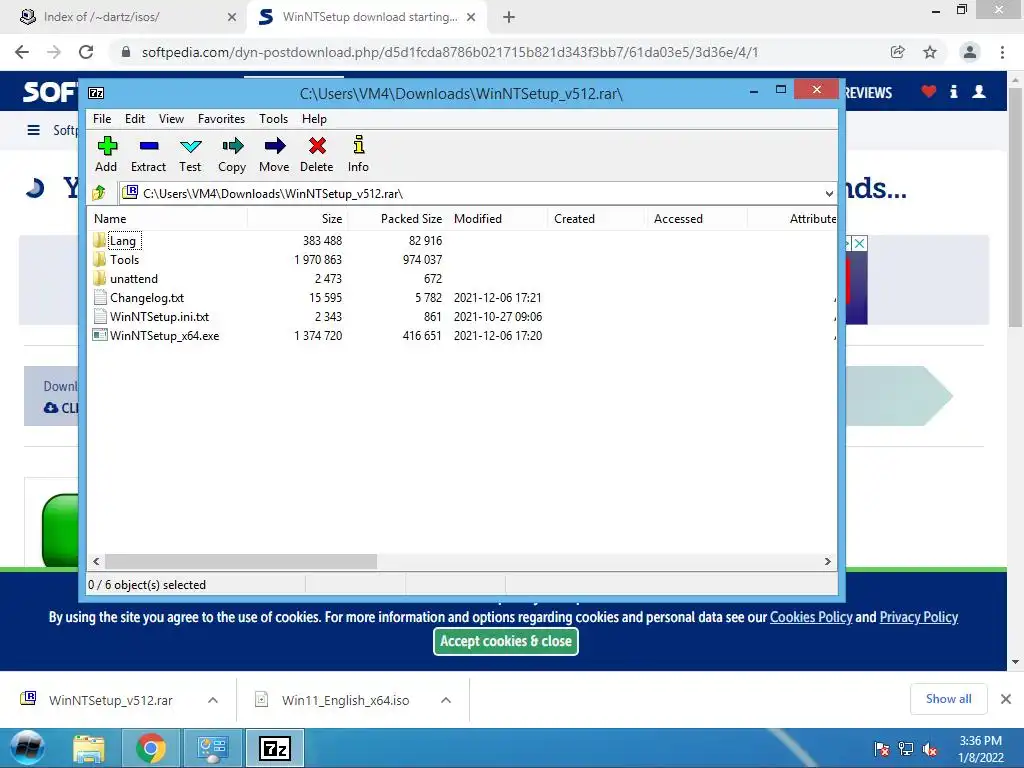Bookmark this page with the star icon
The height and width of the screenshot is (768, 1024).
pos(930,52)
